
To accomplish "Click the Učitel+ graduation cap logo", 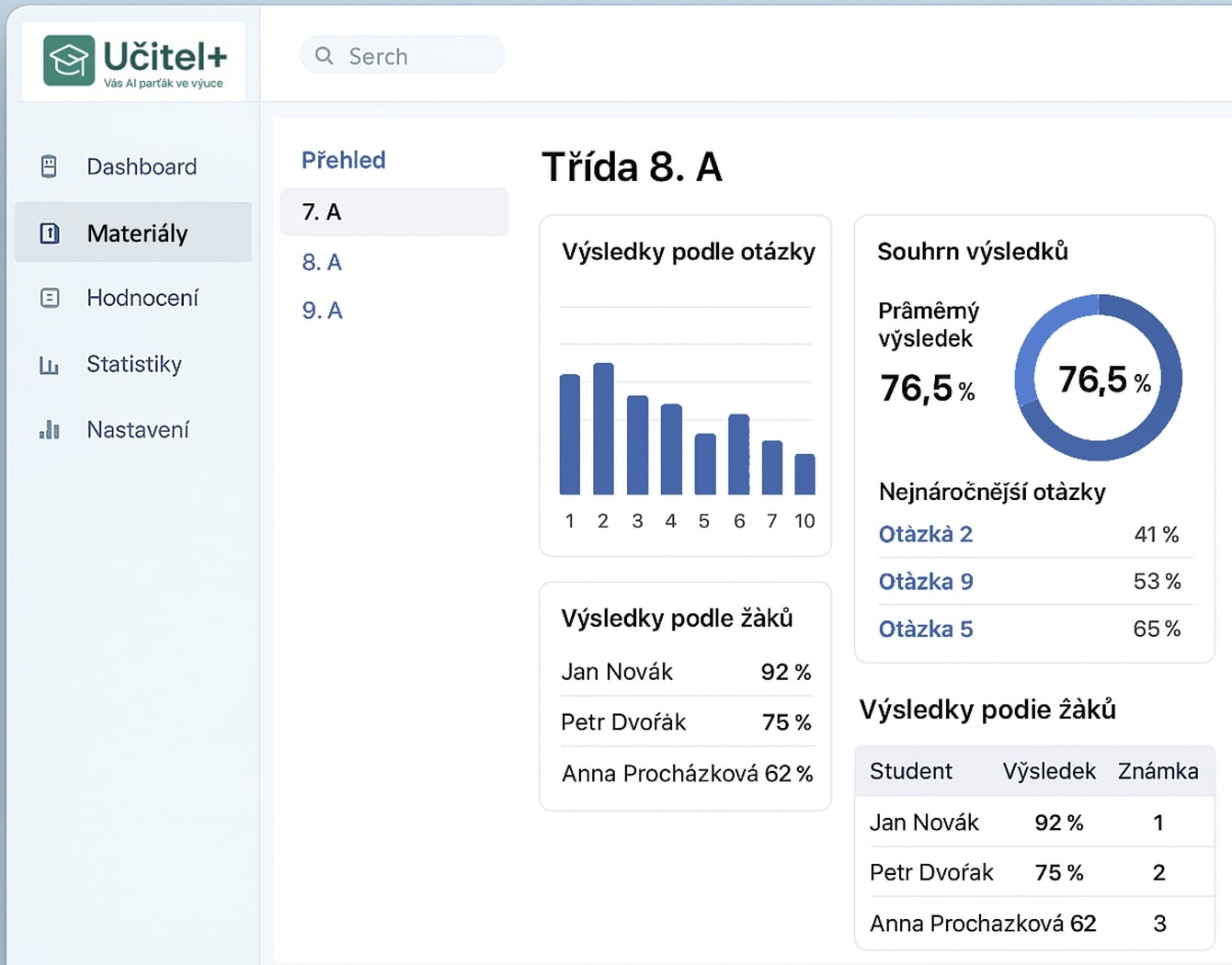I will pyautogui.click(x=69, y=61).
